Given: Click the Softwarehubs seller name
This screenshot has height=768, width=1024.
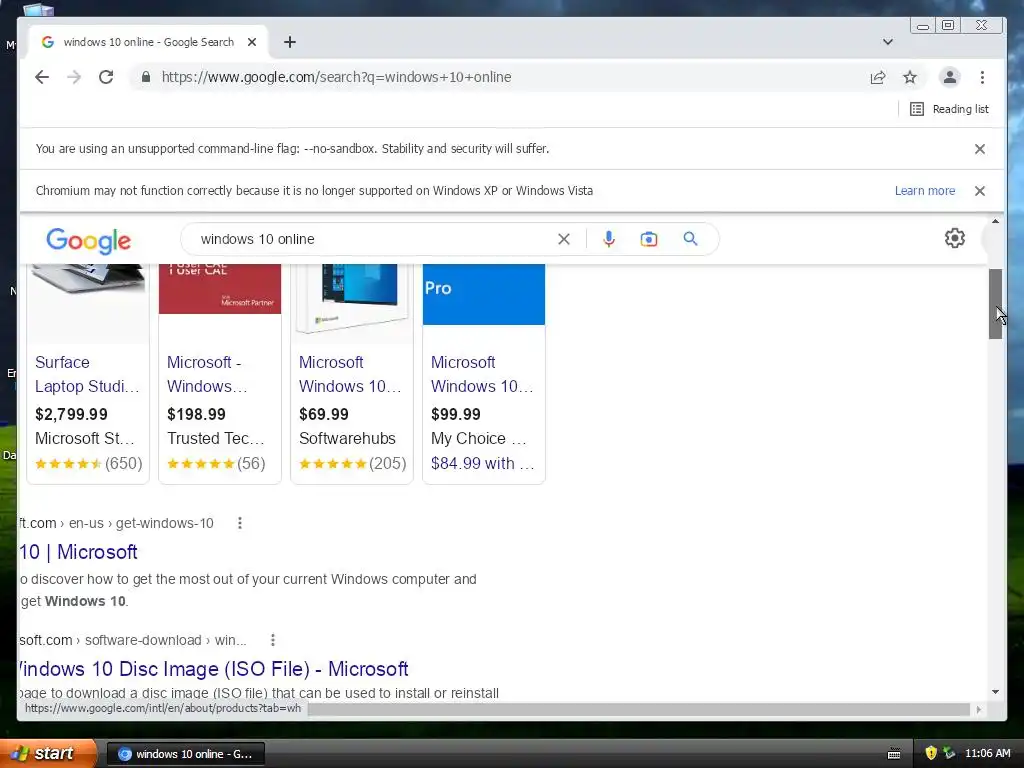Looking at the screenshot, I should 347,438.
